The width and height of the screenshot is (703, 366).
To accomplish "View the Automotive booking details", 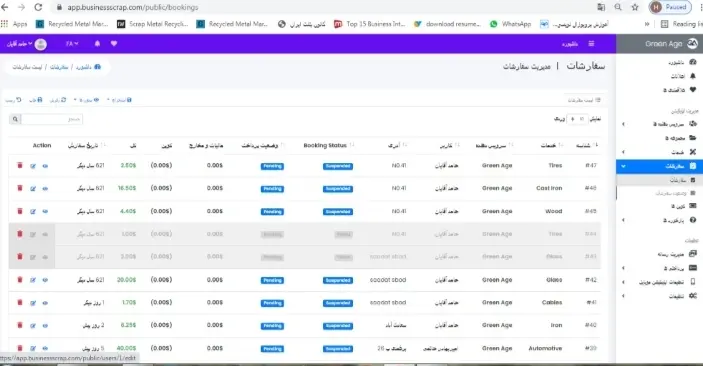I will coord(45,348).
